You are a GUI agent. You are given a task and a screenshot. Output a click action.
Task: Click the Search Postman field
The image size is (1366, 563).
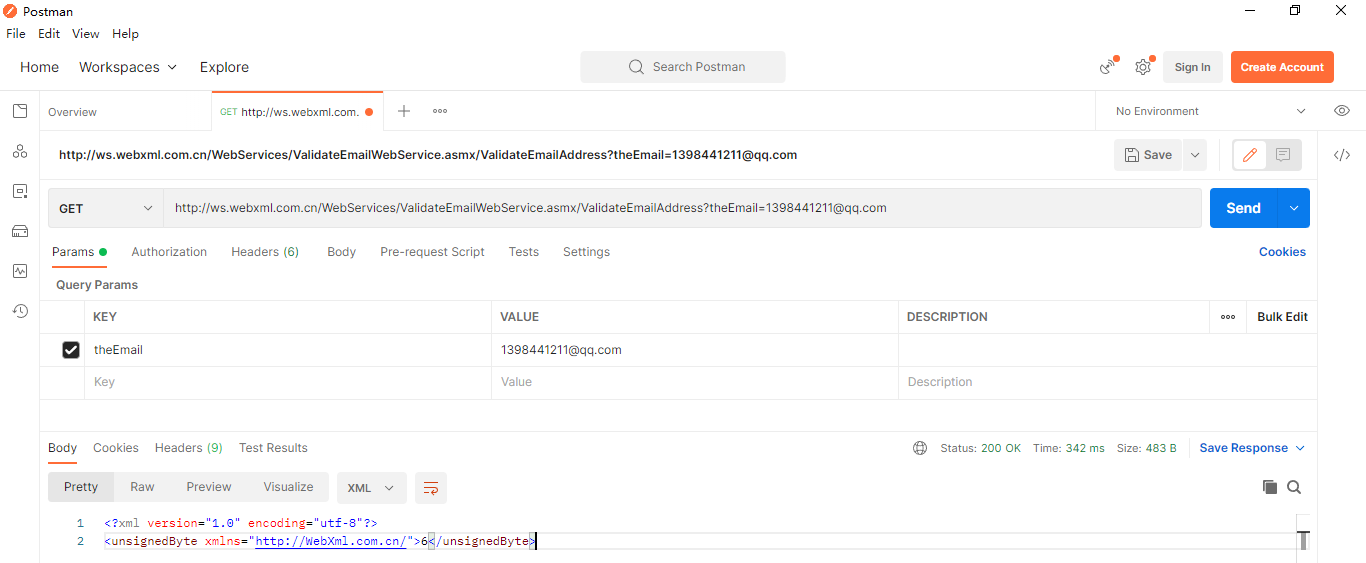click(x=683, y=67)
